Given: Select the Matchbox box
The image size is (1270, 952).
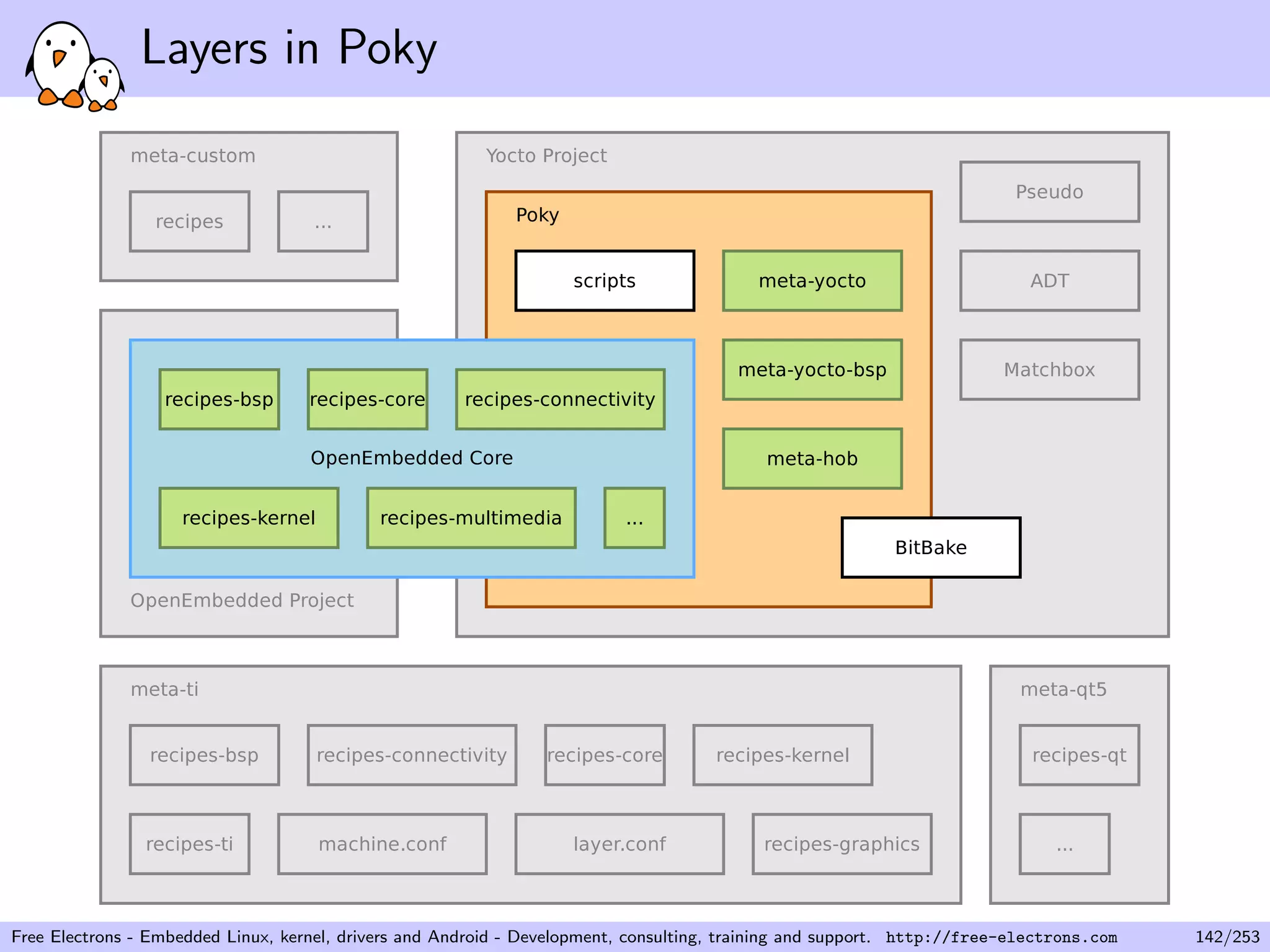Looking at the screenshot, I should 1049,369.
